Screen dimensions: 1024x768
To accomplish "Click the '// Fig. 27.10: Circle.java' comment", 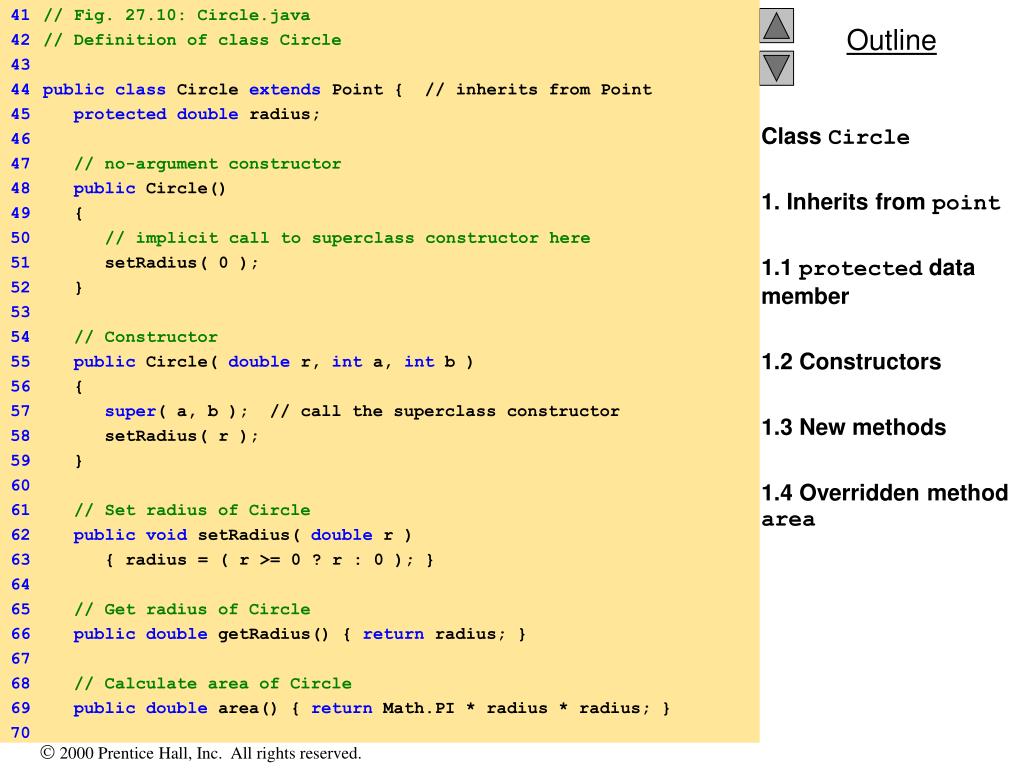I will coord(176,15).
